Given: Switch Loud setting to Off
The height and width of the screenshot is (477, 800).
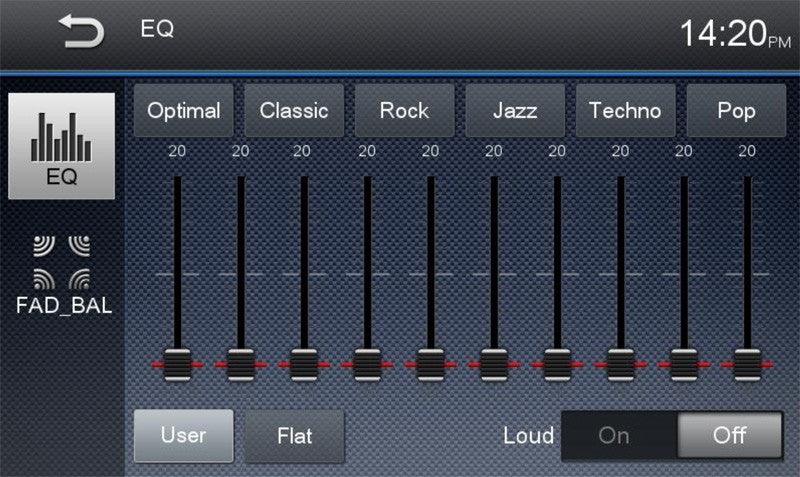Looking at the screenshot, I should (729, 436).
